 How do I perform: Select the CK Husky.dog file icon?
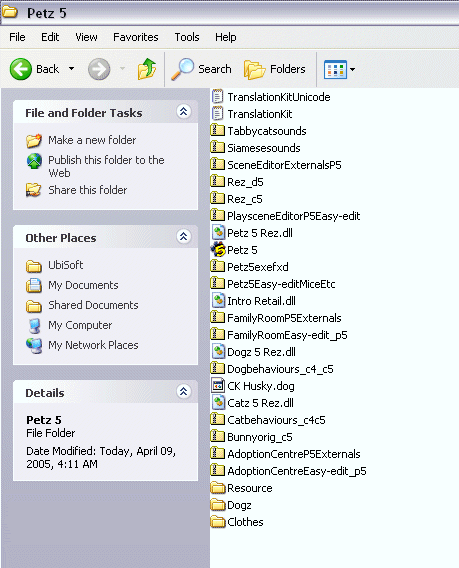[x=218, y=385]
